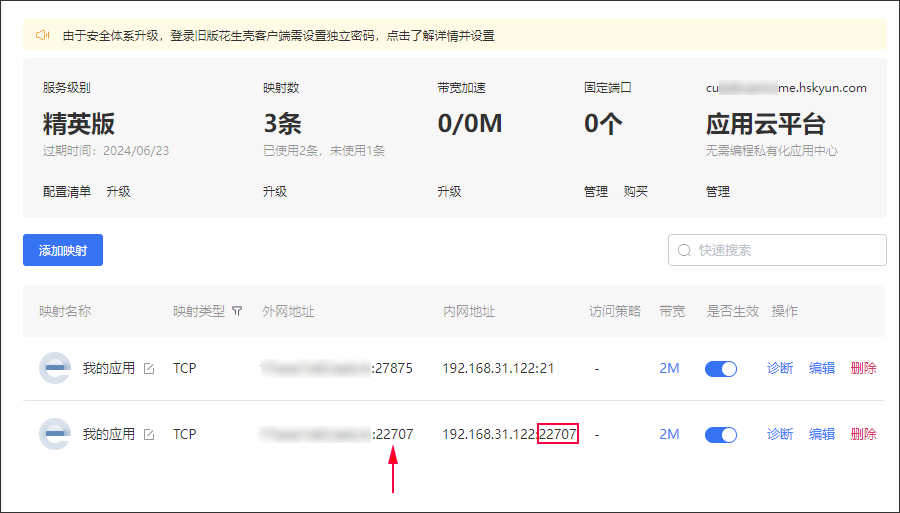Click the hskyun.com domain text

click(x=786, y=88)
